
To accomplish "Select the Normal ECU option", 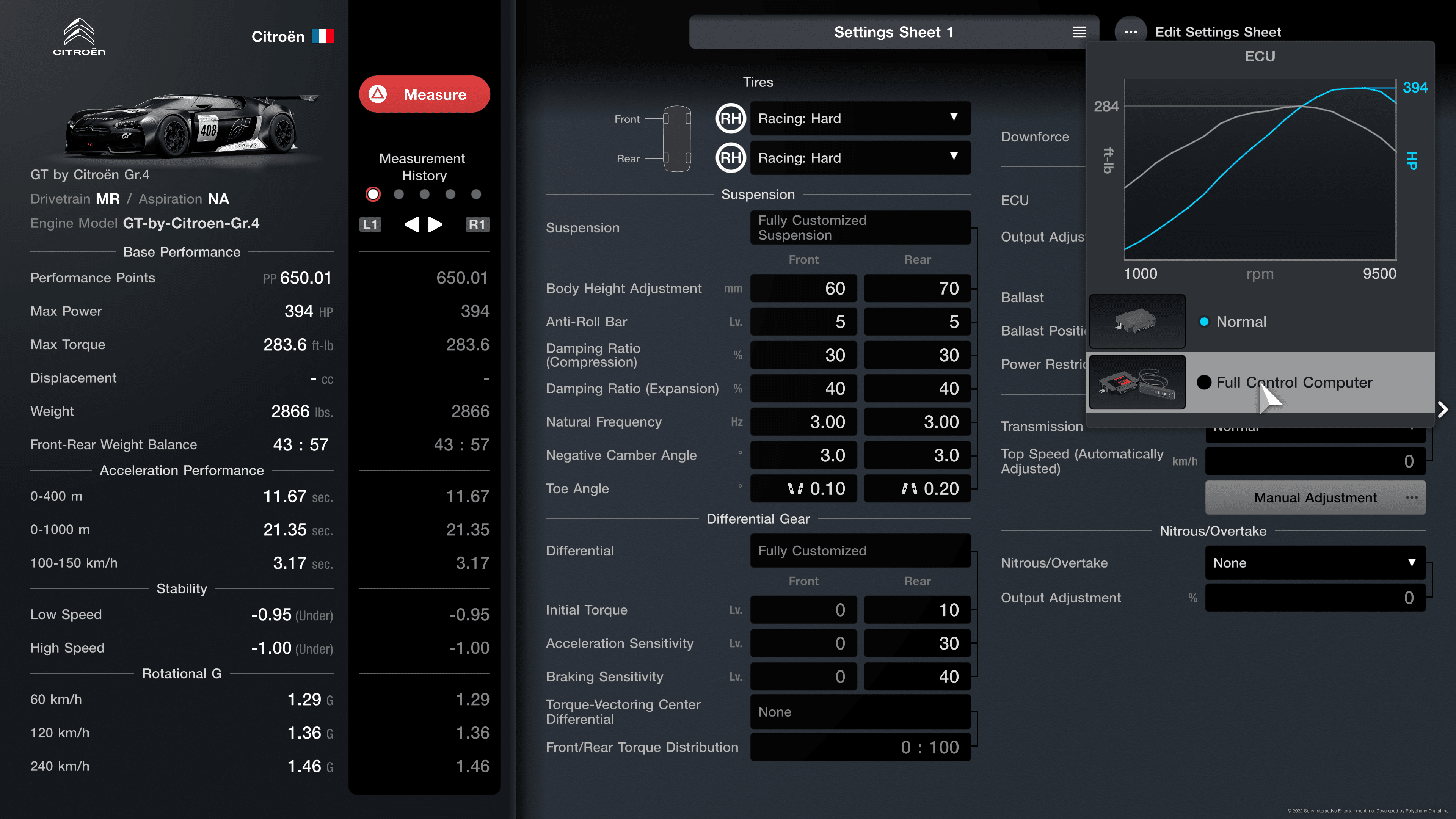I will tap(1260, 322).
